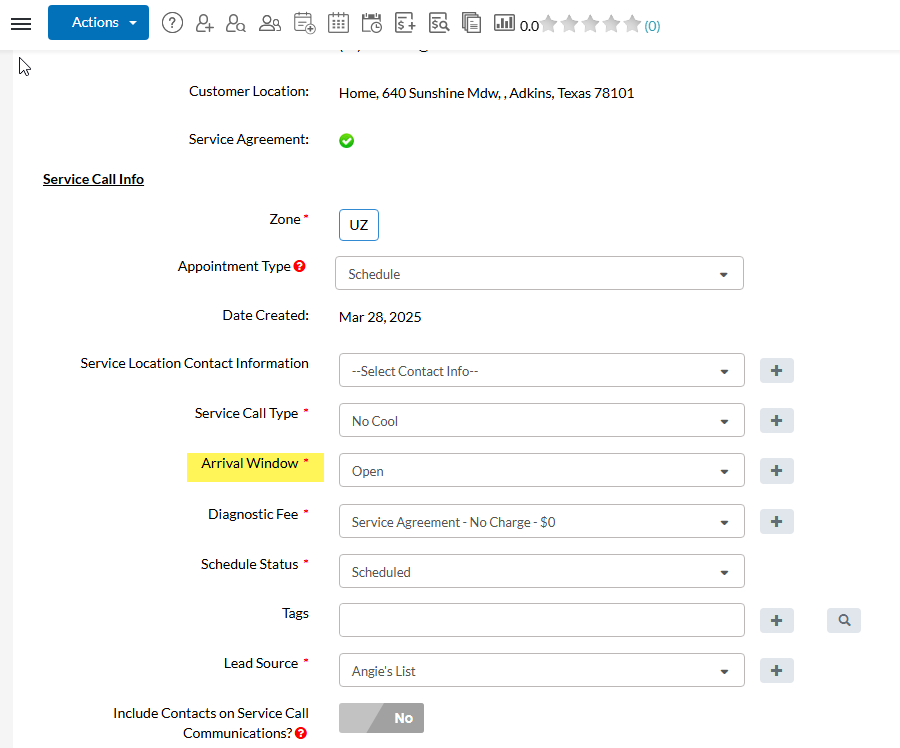Click the UZ zone button
Screen dimensions: 900x748
point(359,225)
